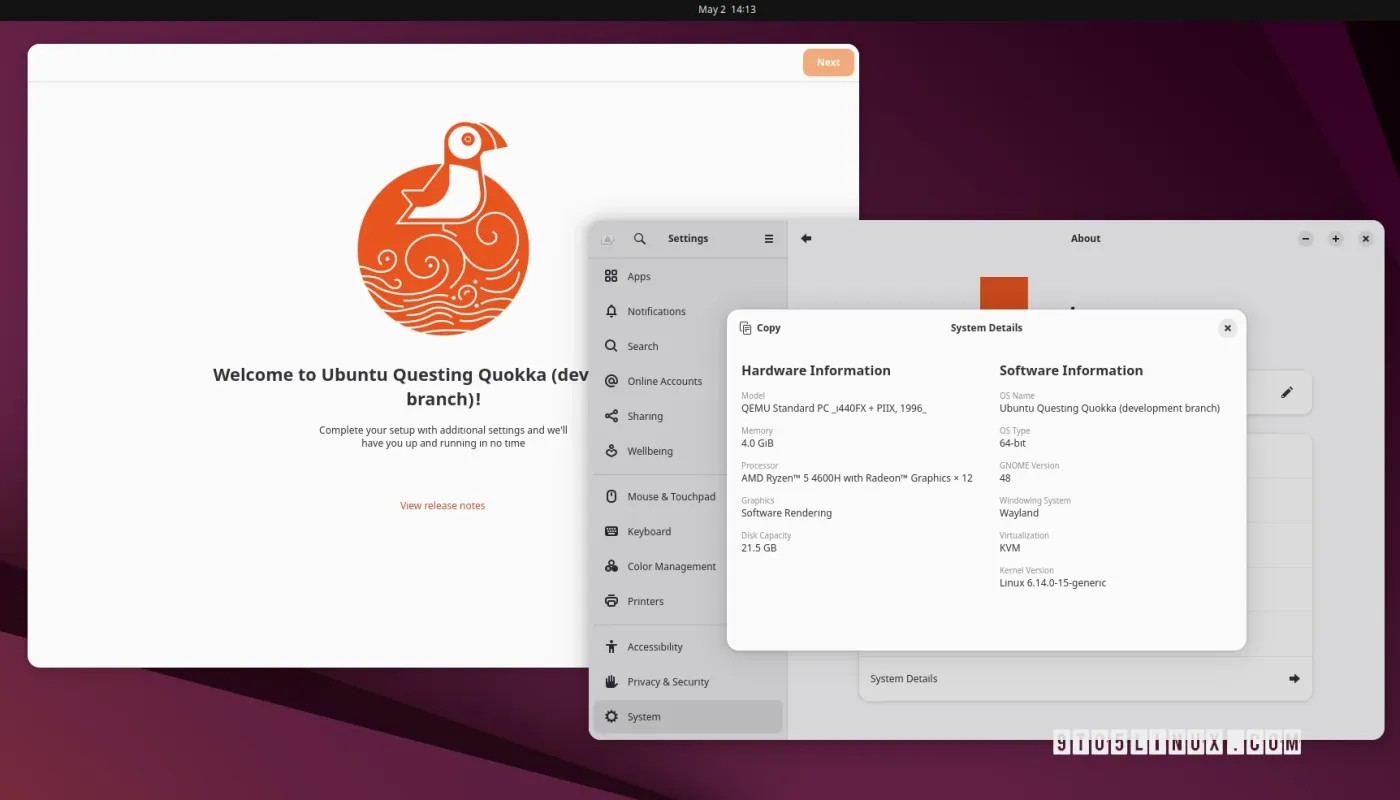Open Printers settings

coord(645,601)
